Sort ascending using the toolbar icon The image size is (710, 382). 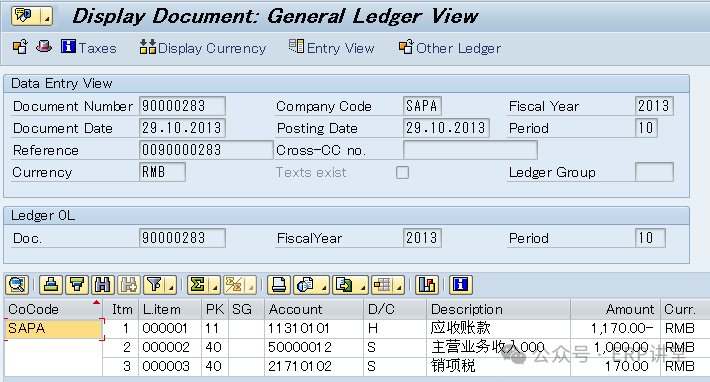coord(51,285)
